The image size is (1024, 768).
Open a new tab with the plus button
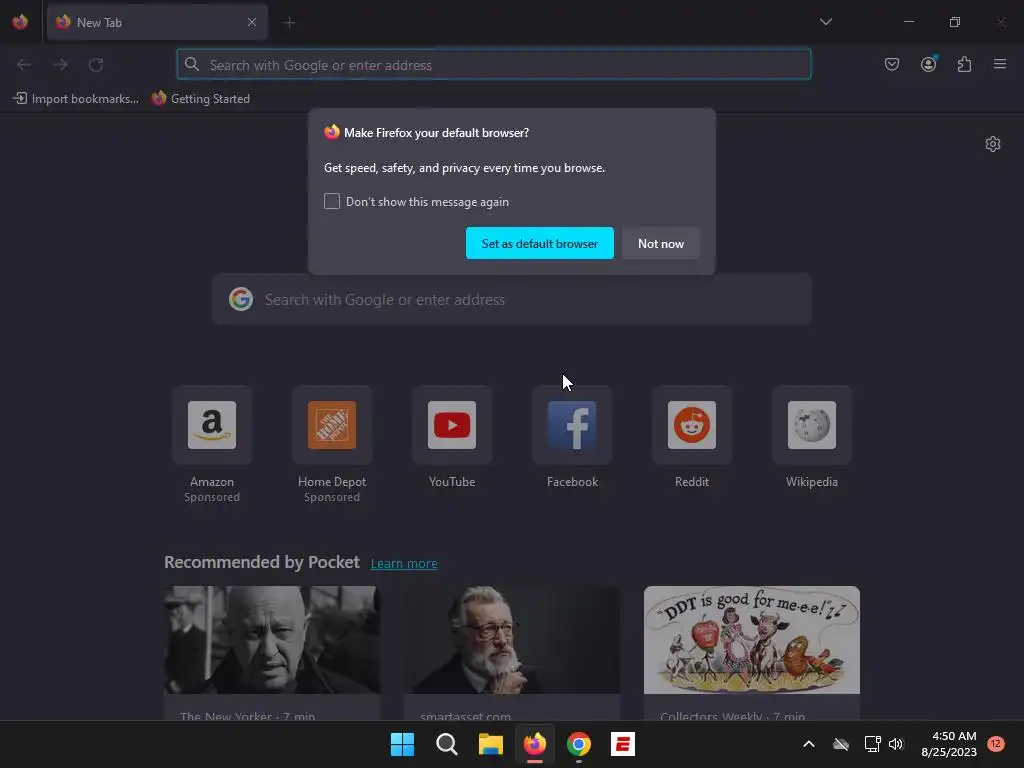(x=289, y=22)
